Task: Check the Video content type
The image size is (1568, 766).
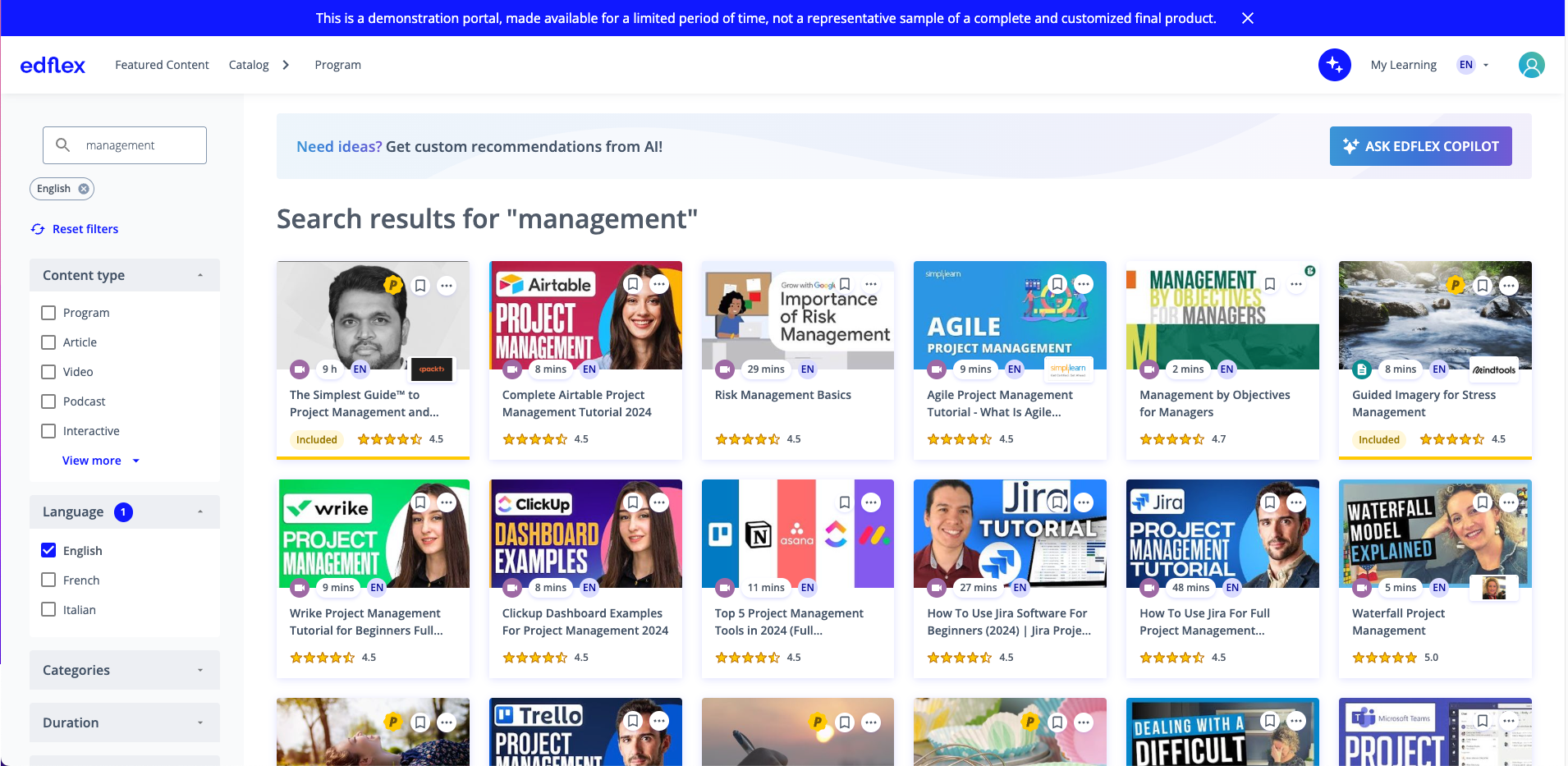Action: click(48, 372)
